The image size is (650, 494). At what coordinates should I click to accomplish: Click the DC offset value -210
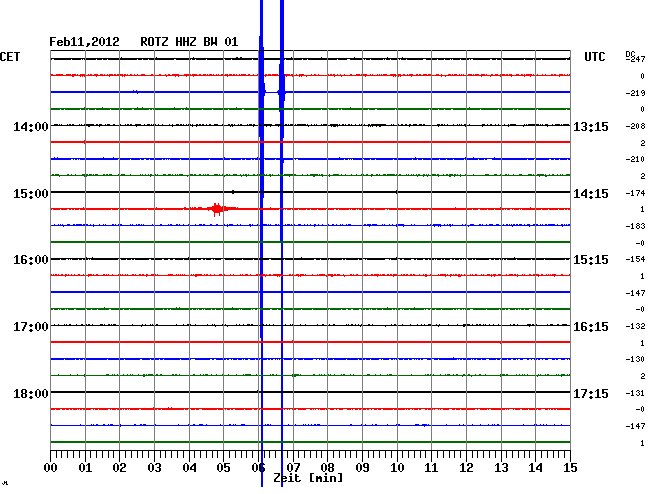click(x=635, y=160)
